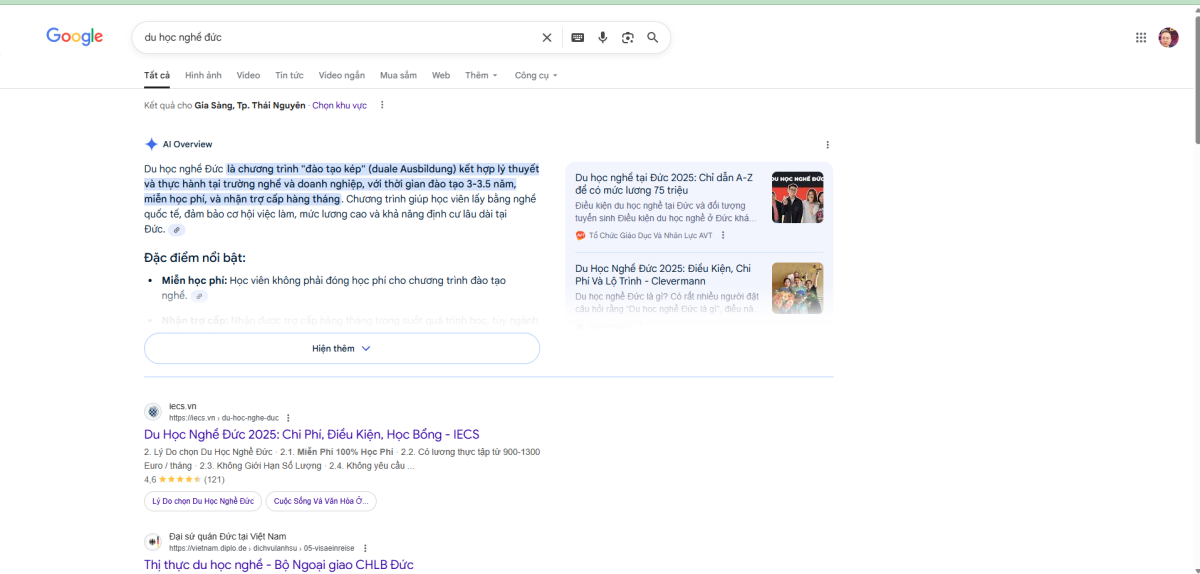Click the AI Overview sparkle icon

tap(151, 144)
